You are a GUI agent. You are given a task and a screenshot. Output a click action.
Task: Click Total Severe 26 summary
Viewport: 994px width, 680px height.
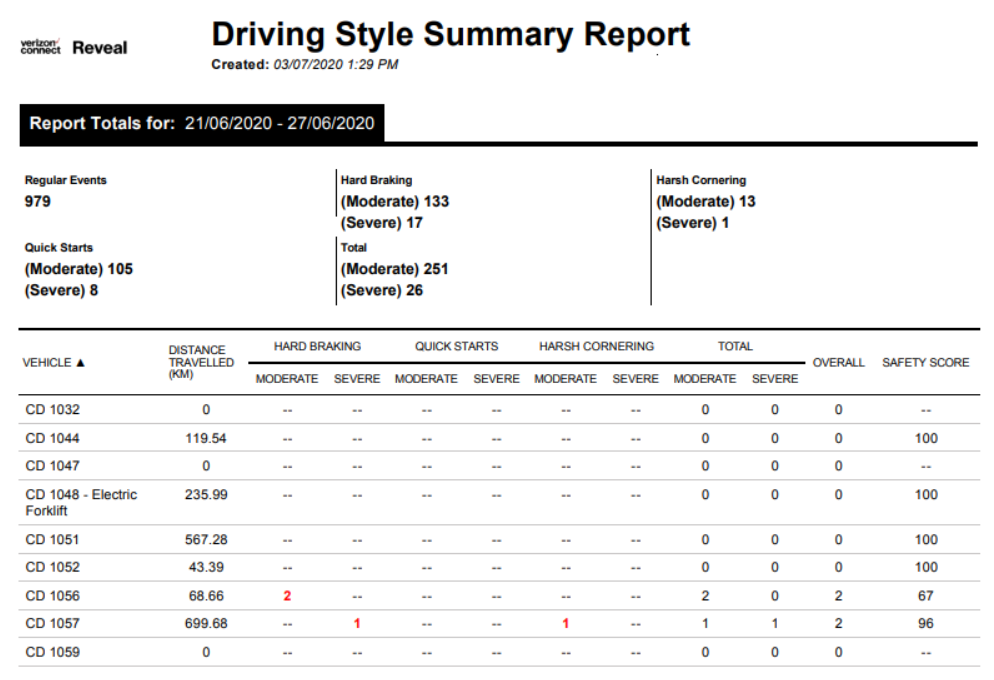(x=382, y=291)
